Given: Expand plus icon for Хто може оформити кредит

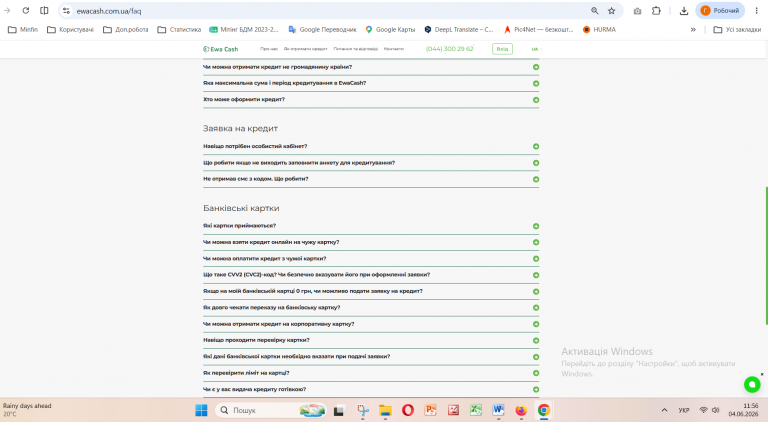Looking at the screenshot, I should pyautogui.click(x=536, y=100).
